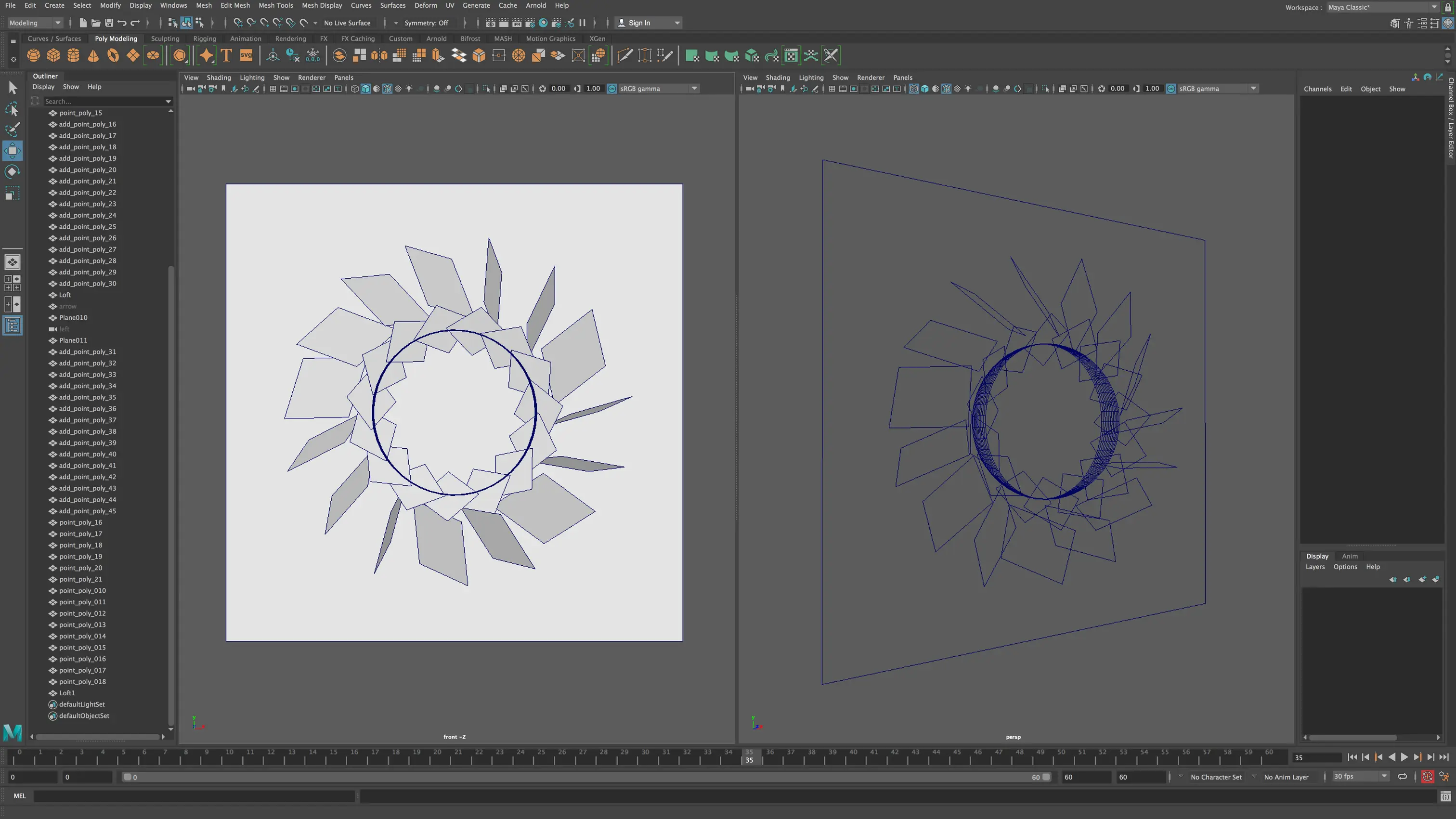This screenshot has height=819, width=1456.
Task: Create a polygon sphere from the shelf
Action: click(x=33, y=55)
